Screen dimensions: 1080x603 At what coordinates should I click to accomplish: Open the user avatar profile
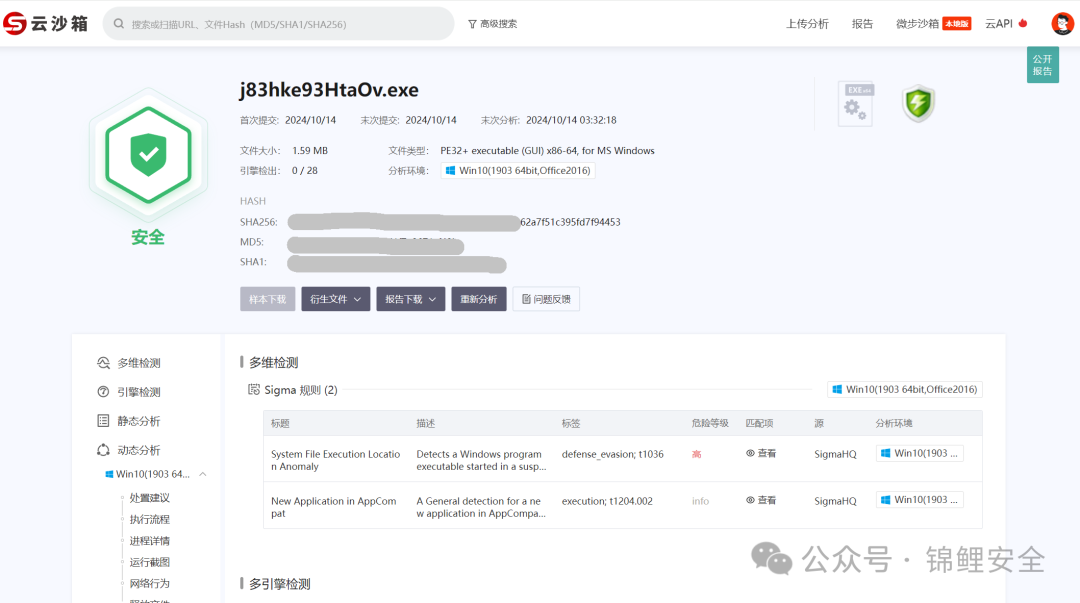pos(1062,23)
